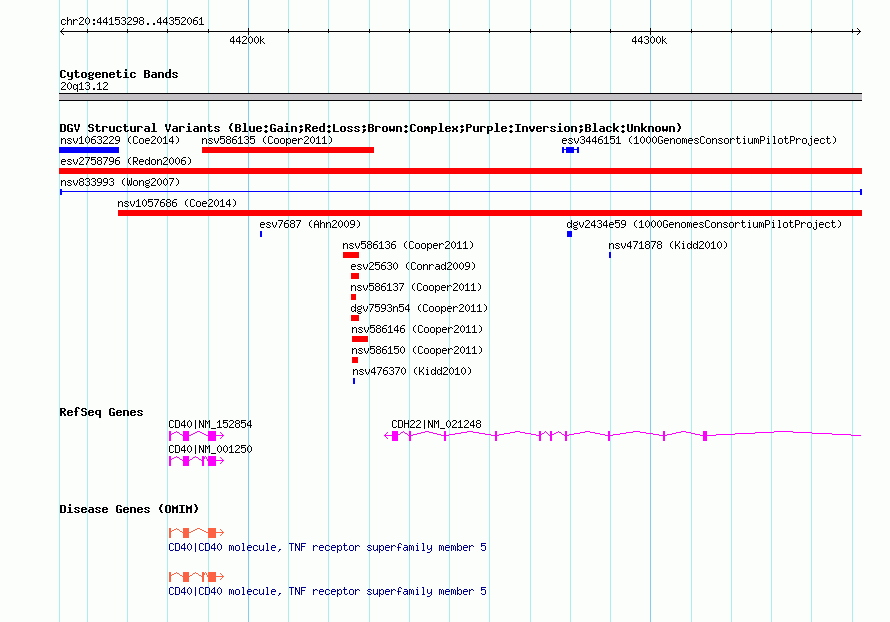
Task: Click the nsv471878 Kidd2010 blue marker
Action: click(x=610, y=255)
